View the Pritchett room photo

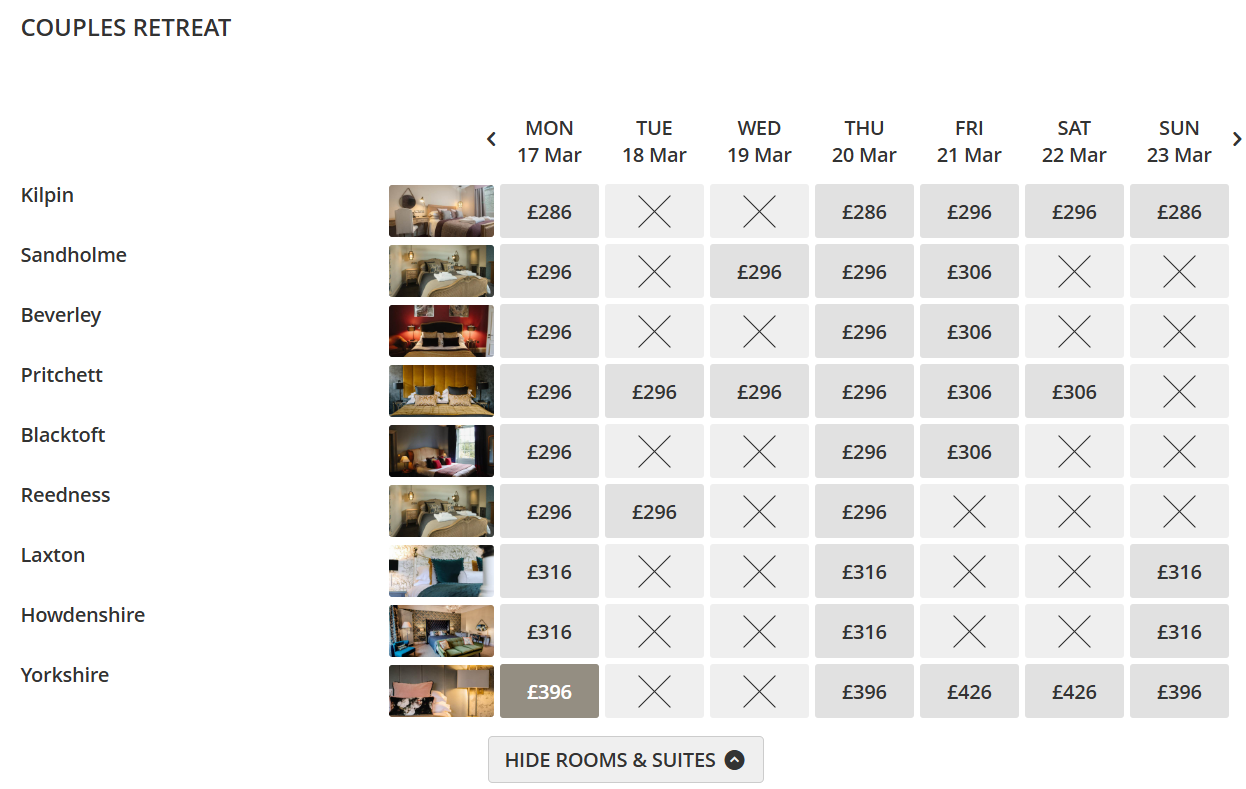coord(441,391)
